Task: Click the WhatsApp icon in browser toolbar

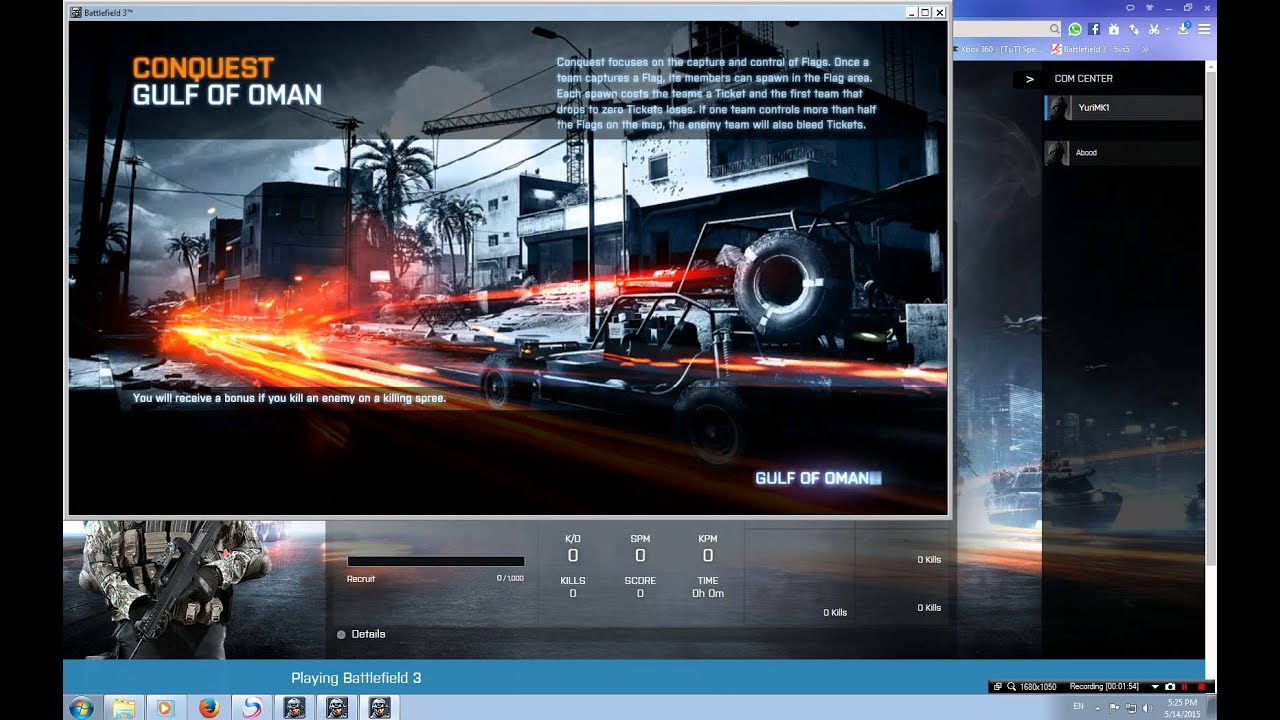Action: coord(1075,29)
